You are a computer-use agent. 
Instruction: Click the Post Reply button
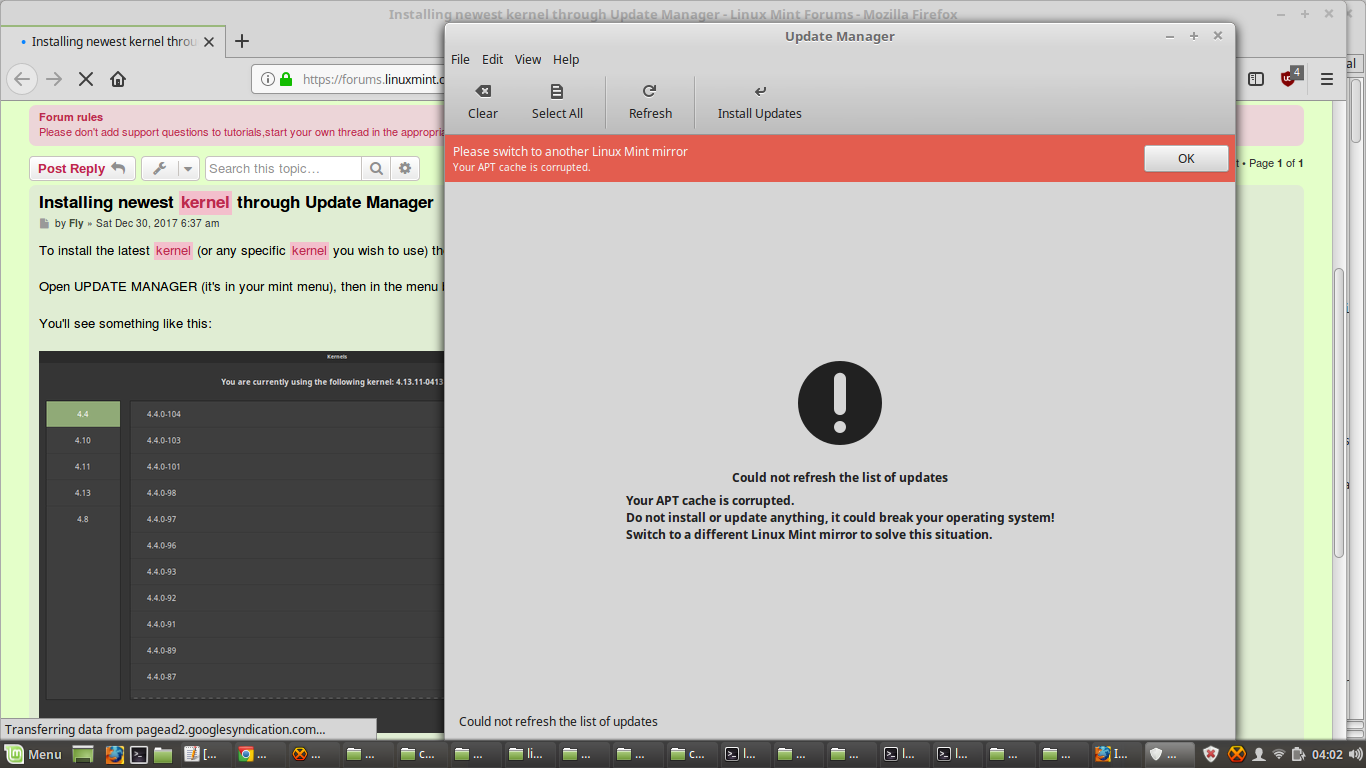[x=82, y=169]
